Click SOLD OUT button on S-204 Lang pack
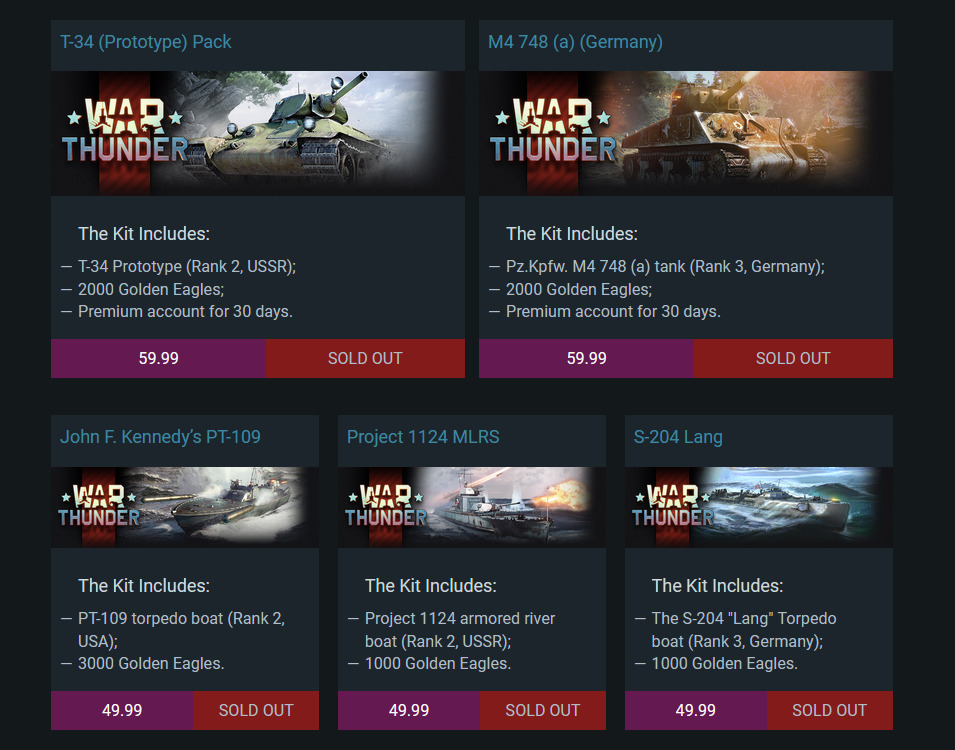The image size is (955, 750). click(x=830, y=710)
